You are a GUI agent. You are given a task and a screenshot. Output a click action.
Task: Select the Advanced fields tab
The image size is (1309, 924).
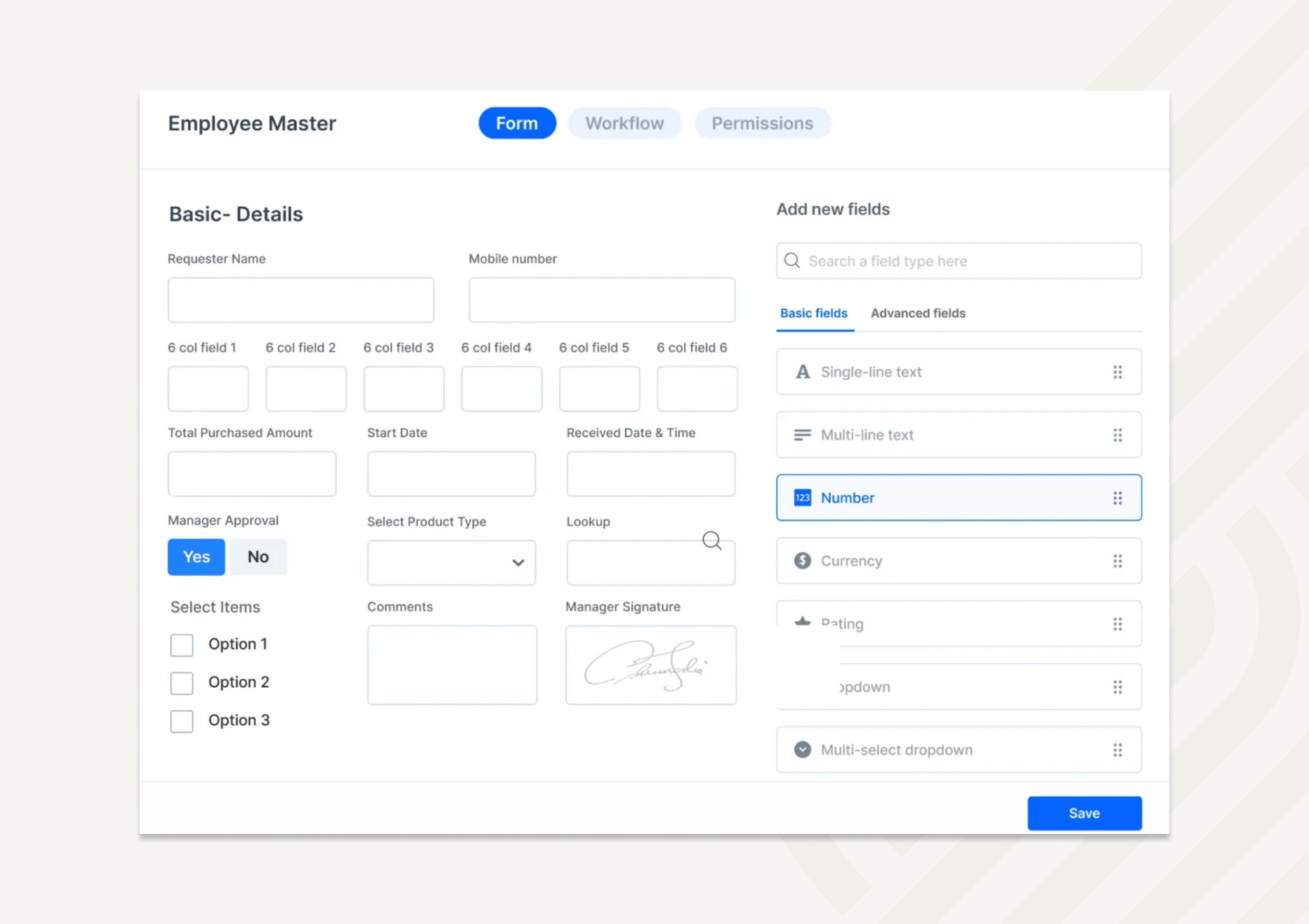pyautogui.click(x=918, y=313)
